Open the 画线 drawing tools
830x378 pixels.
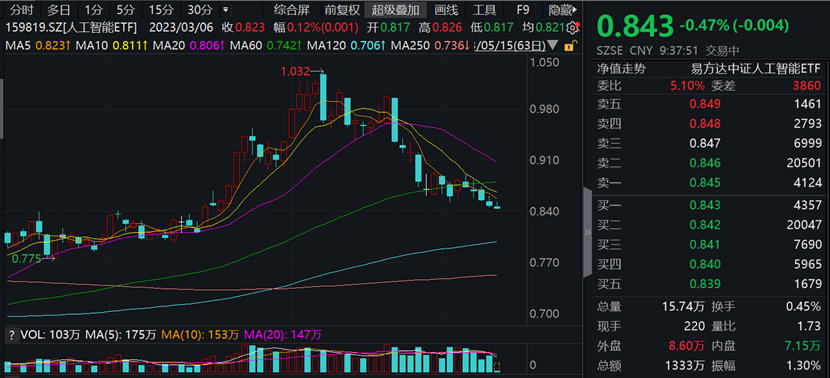point(446,9)
